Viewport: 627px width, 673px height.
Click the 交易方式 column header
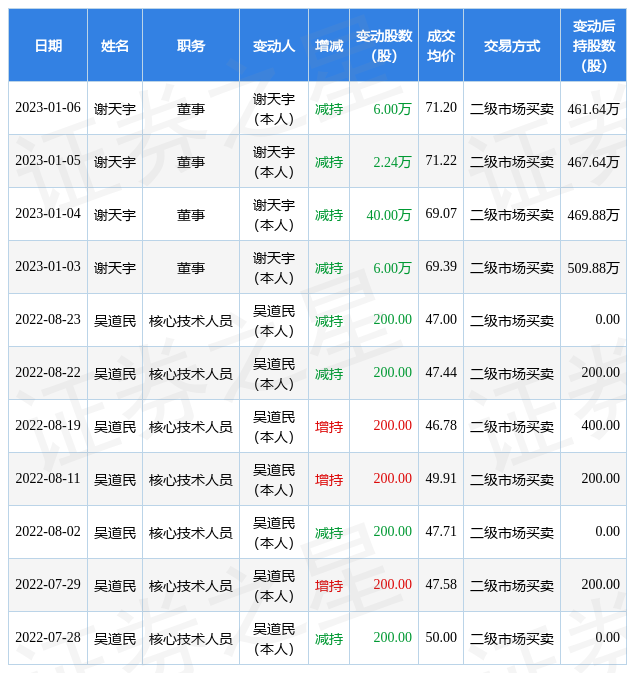pyautogui.click(x=512, y=45)
